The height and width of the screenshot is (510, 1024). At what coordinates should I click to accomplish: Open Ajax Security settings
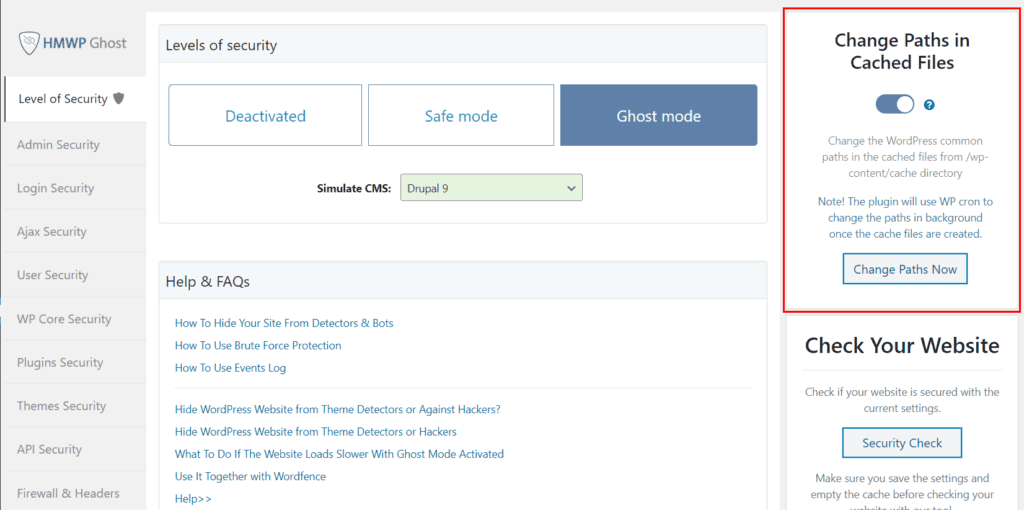tap(74, 231)
